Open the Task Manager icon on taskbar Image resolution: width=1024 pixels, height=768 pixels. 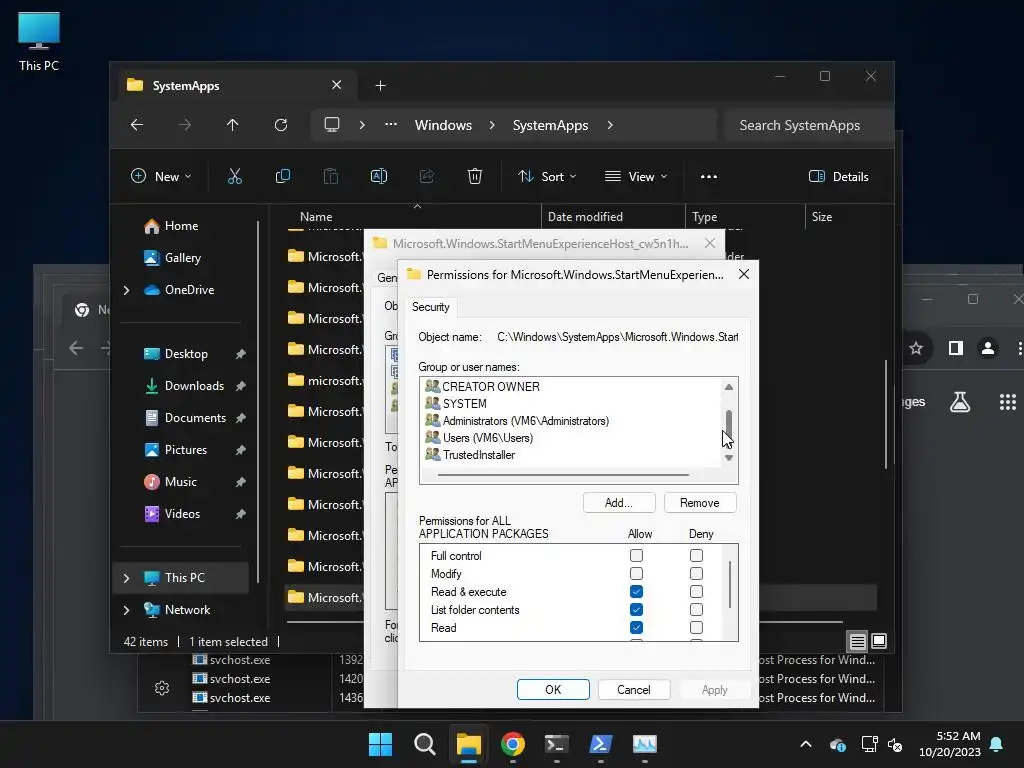point(645,744)
